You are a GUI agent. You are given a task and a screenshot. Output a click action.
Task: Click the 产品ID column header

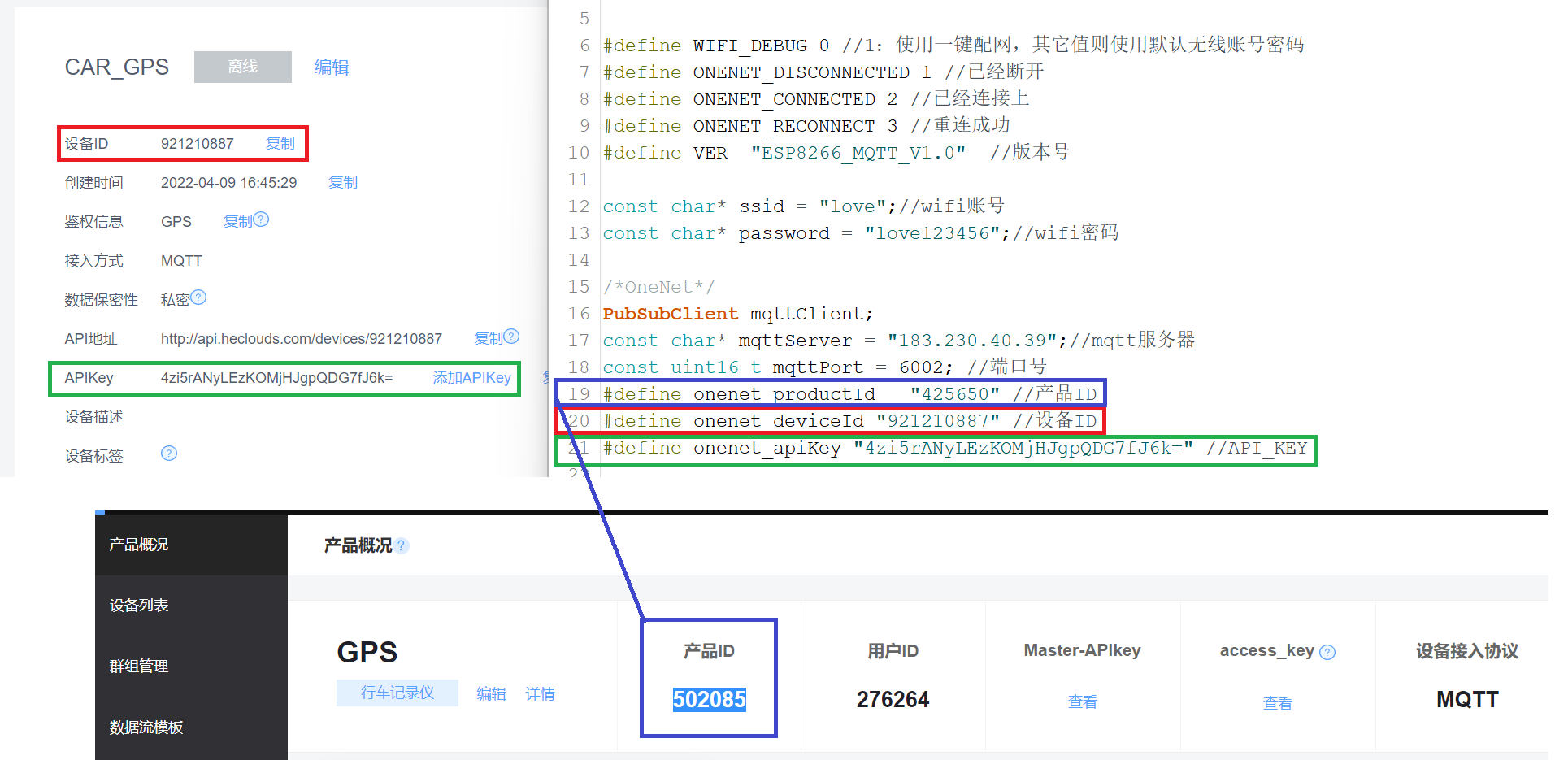[710, 651]
